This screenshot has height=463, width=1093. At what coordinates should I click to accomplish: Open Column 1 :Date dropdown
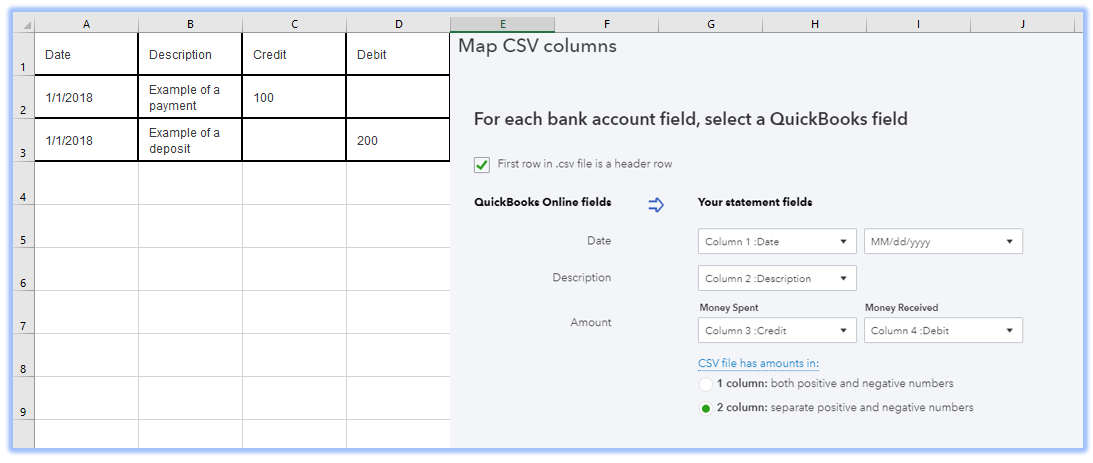click(777, 241)
